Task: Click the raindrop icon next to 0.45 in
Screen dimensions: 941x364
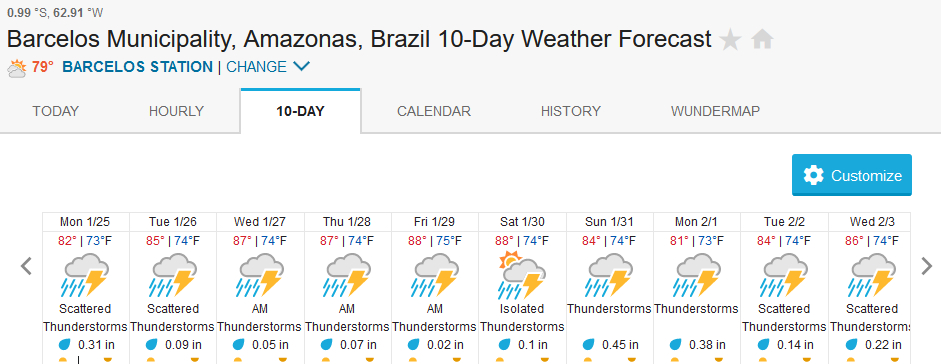Action: pos(588,345)
